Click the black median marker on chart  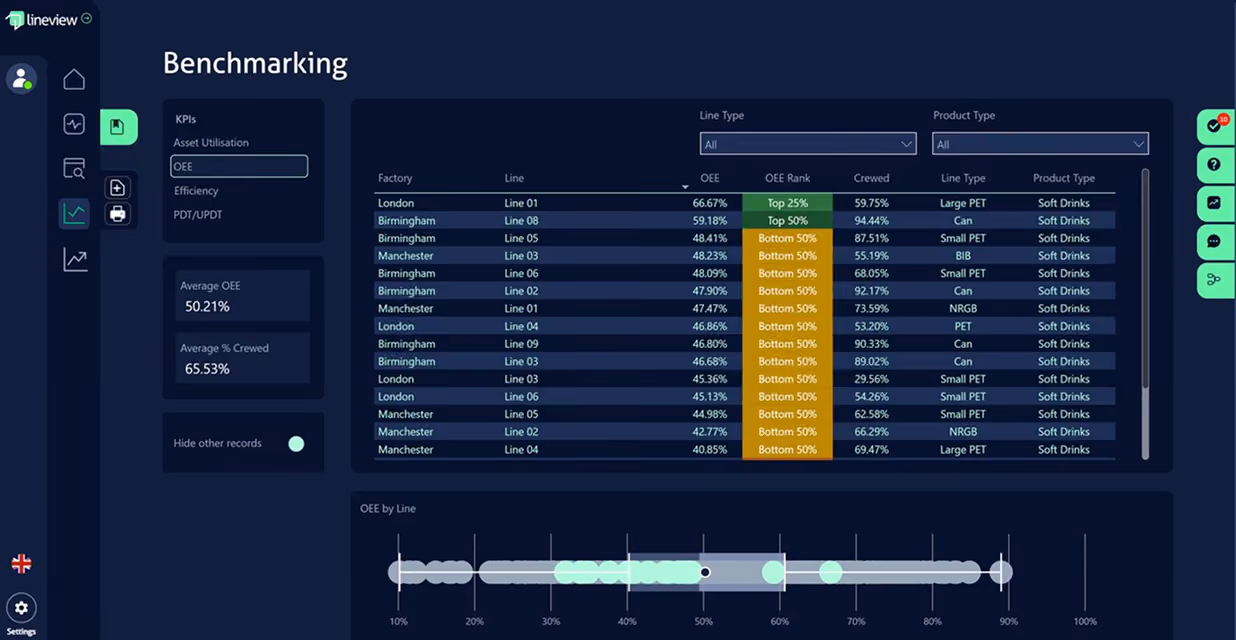[x=705, y=572]
